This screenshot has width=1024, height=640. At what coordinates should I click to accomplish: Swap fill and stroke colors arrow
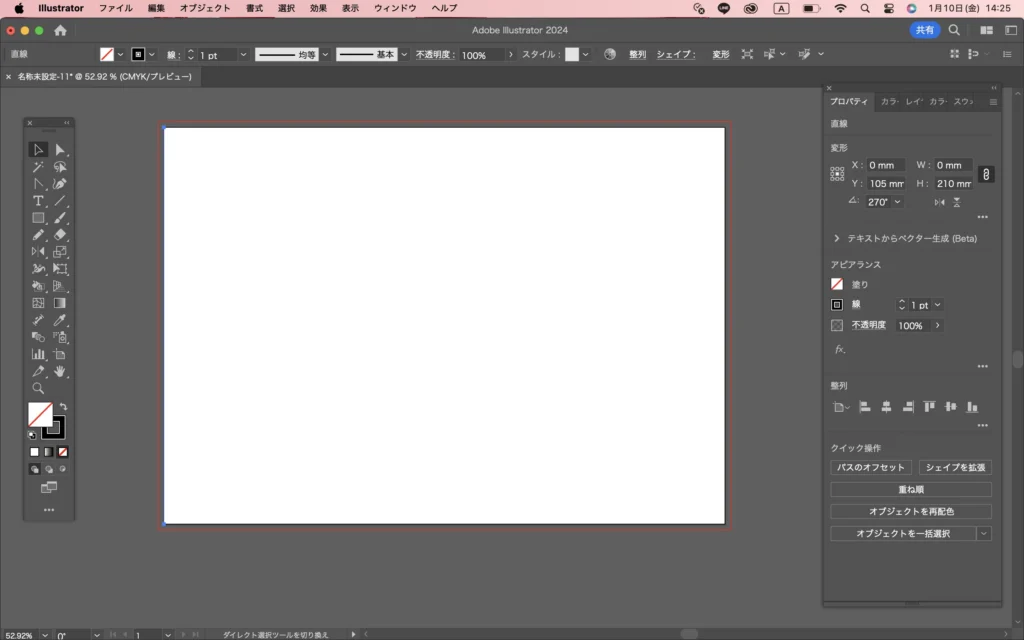(62, 407)
